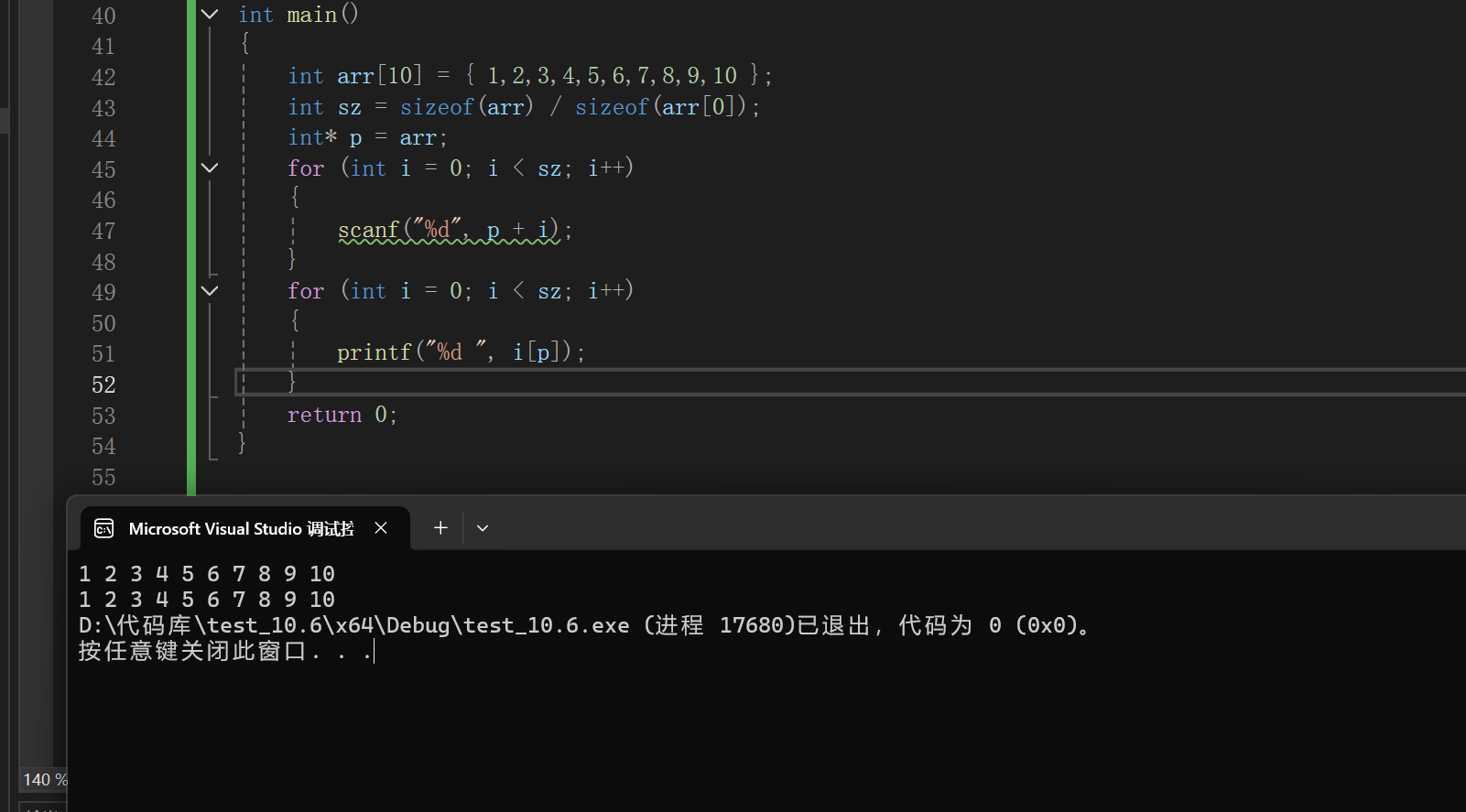Image resolution: width=1466 pixels, height=812 pixels.
Task: Click the test_10.6.exe exit message line
Action: click(x=585, y=625)
